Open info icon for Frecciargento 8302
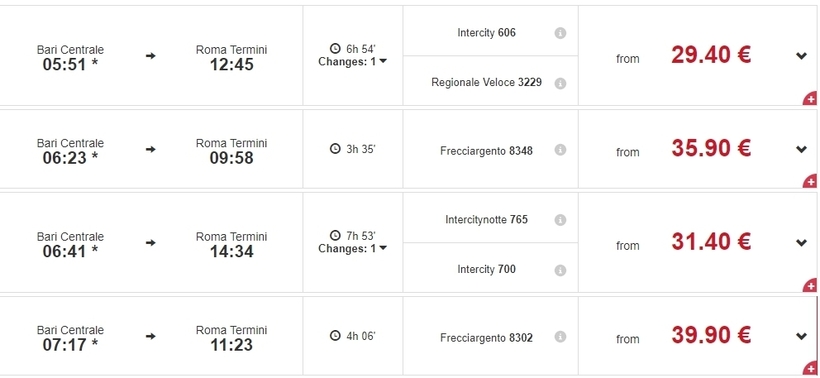 click(560, 337)
